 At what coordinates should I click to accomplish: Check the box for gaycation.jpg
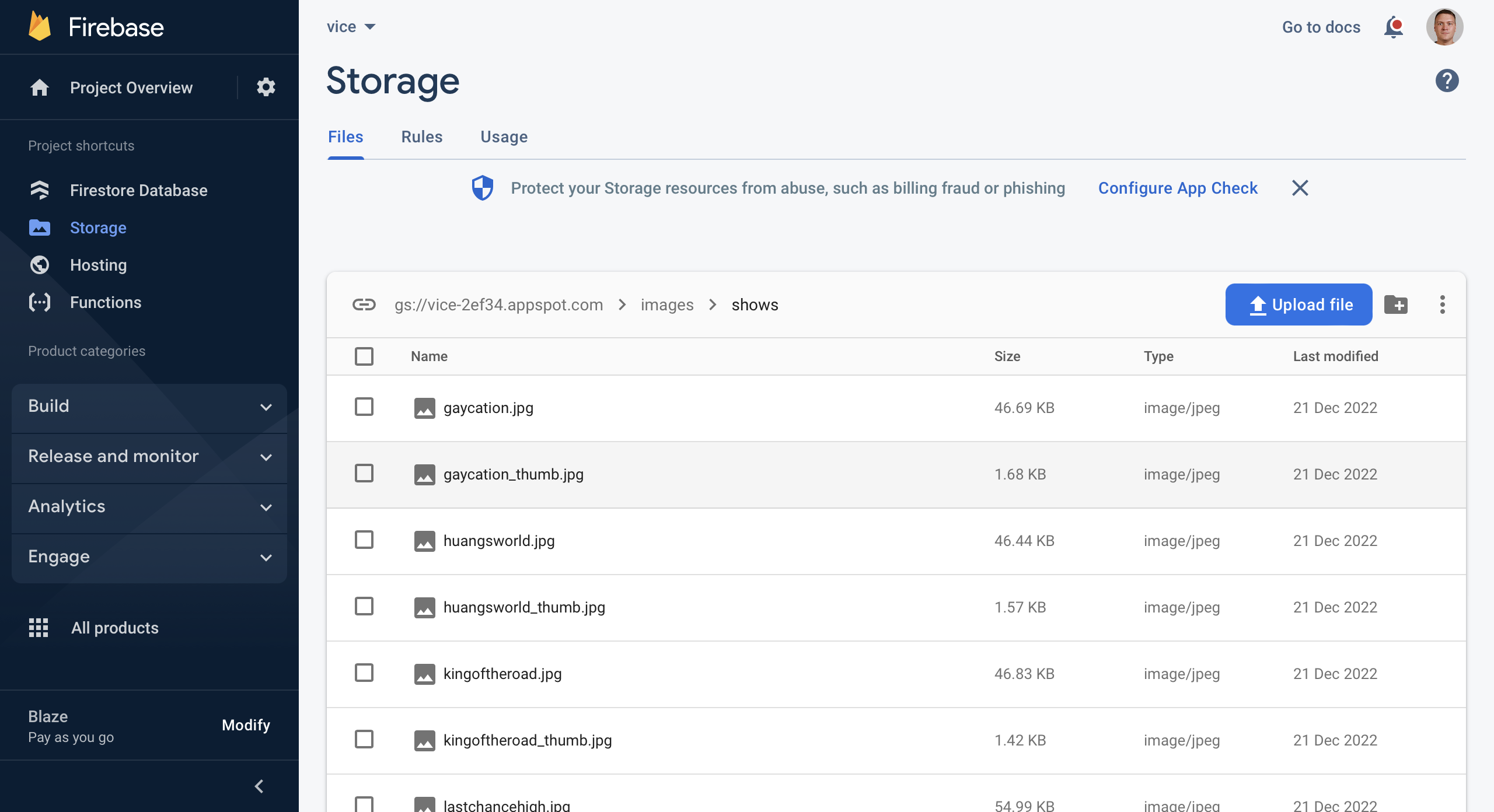pyautogui.click(x=364, y=407)
